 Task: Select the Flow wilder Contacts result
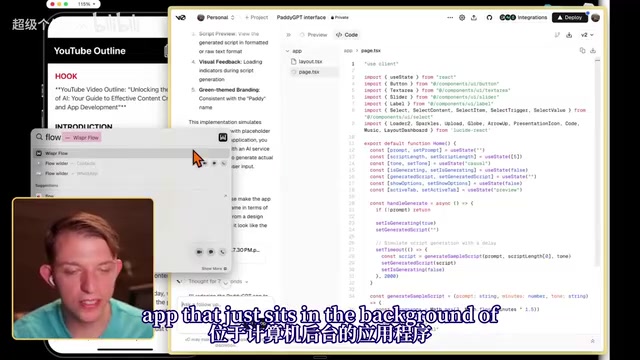click(x=131, y=163)
